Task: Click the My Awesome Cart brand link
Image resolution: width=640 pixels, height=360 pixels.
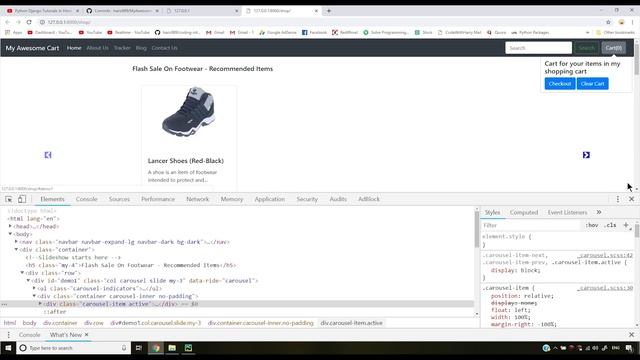Action: pos(32,48)
